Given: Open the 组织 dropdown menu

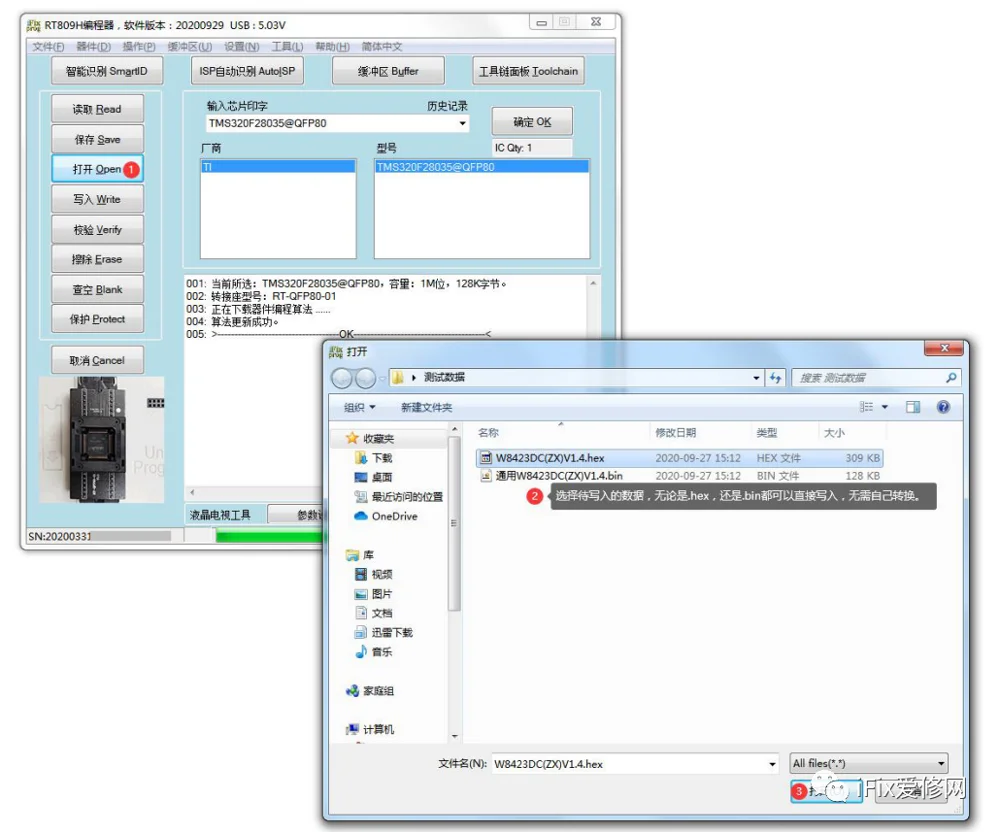Looking at the screenshot, I should tap(359, 407).
